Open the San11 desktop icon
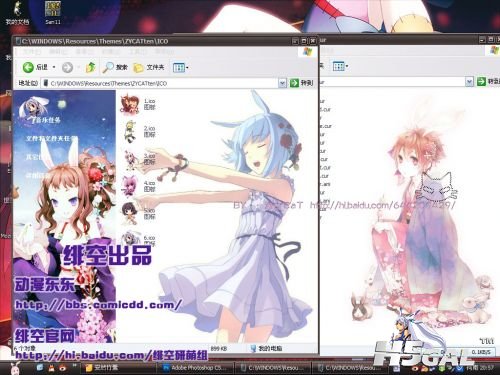Screen dimensions: 500x375 53,13
